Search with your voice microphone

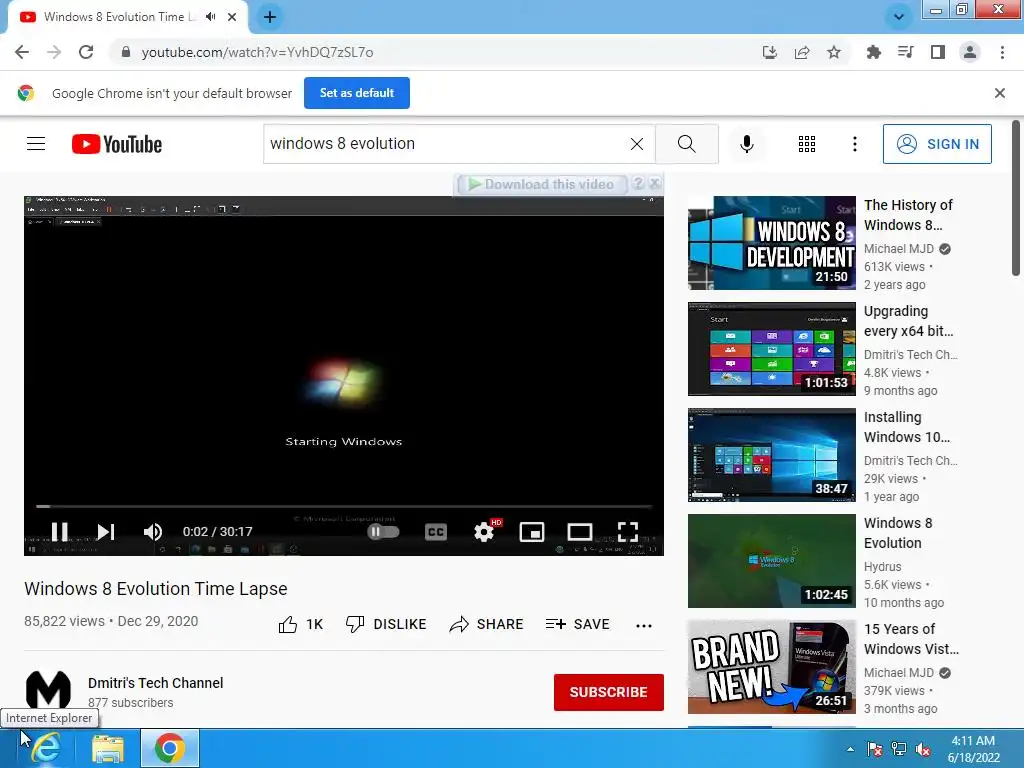(x=746, y=144)
